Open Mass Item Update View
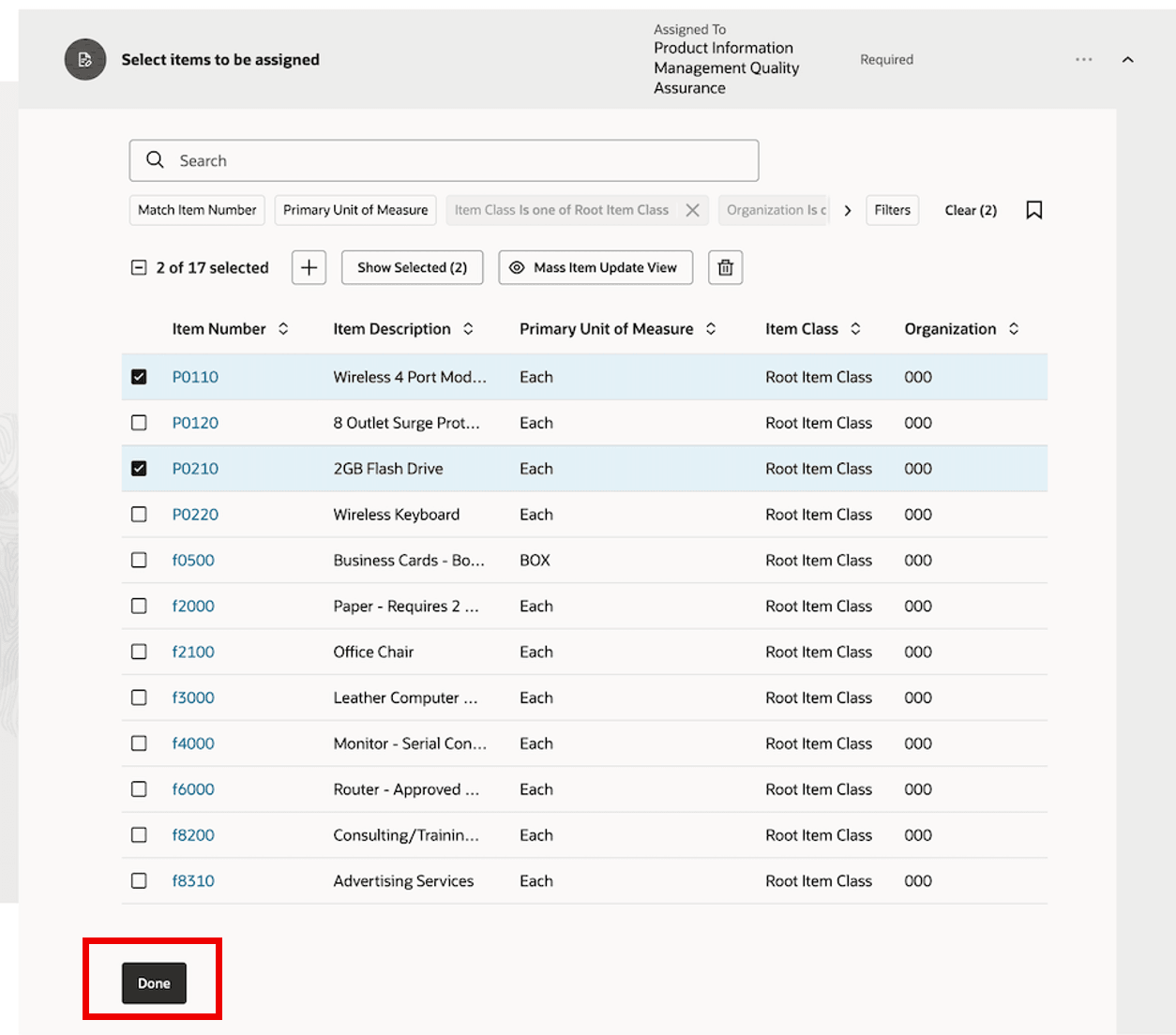The height and width of the screenshot is (1035, 1176). point(596,267)
